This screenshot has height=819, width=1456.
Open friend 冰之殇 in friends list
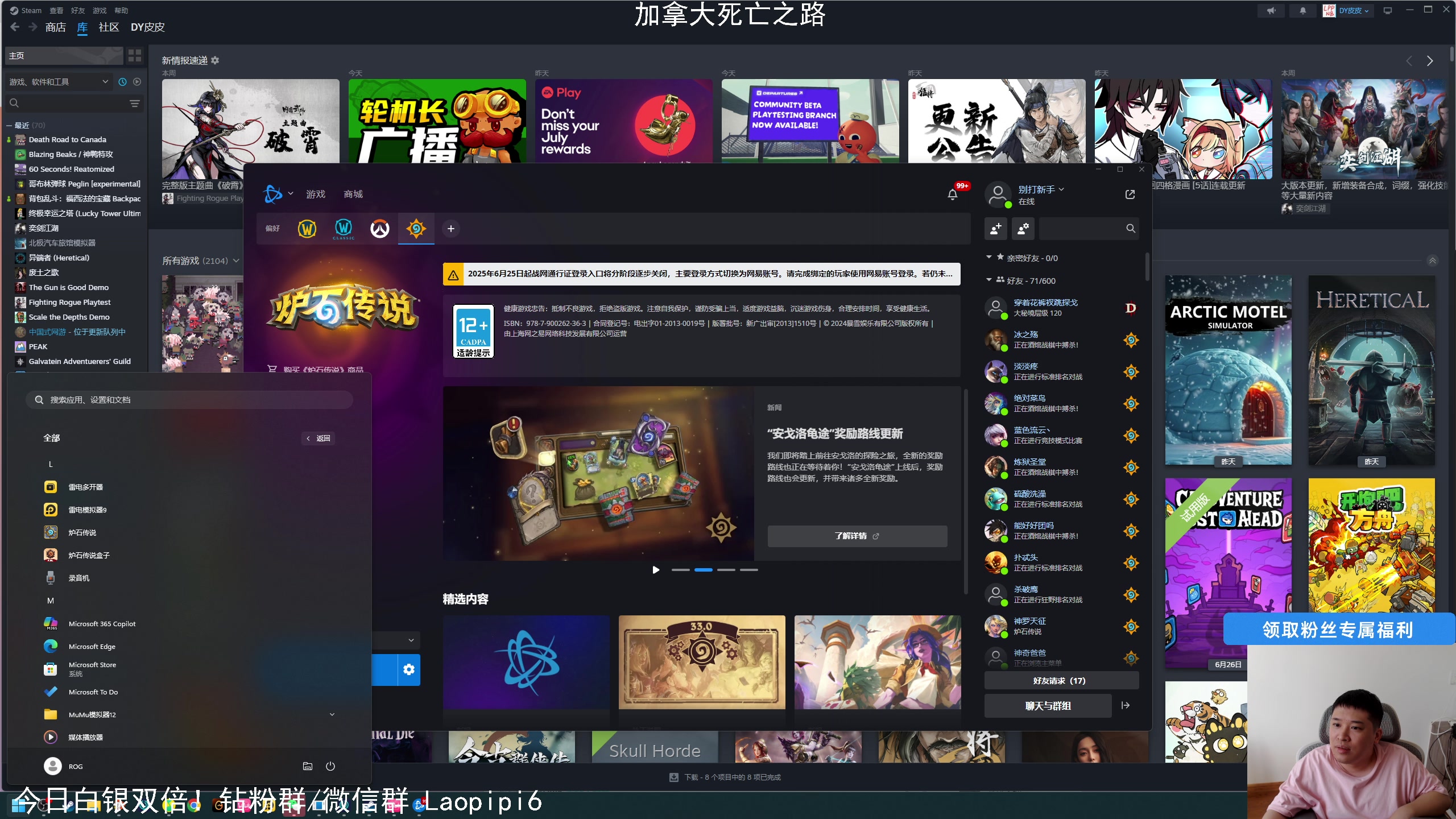[x=1061, y=340]
